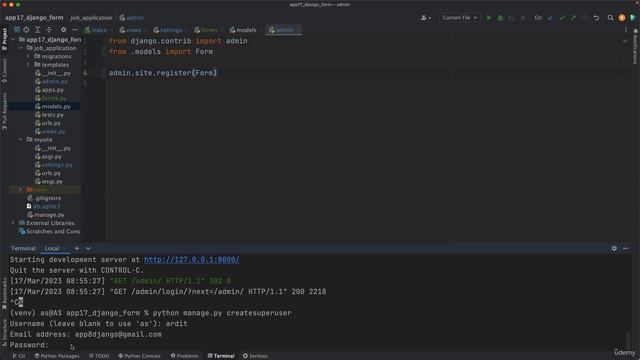Viewport: 640px width, 360px height.
Task: Select the Local terminal tab
Action: coord(52,248)
